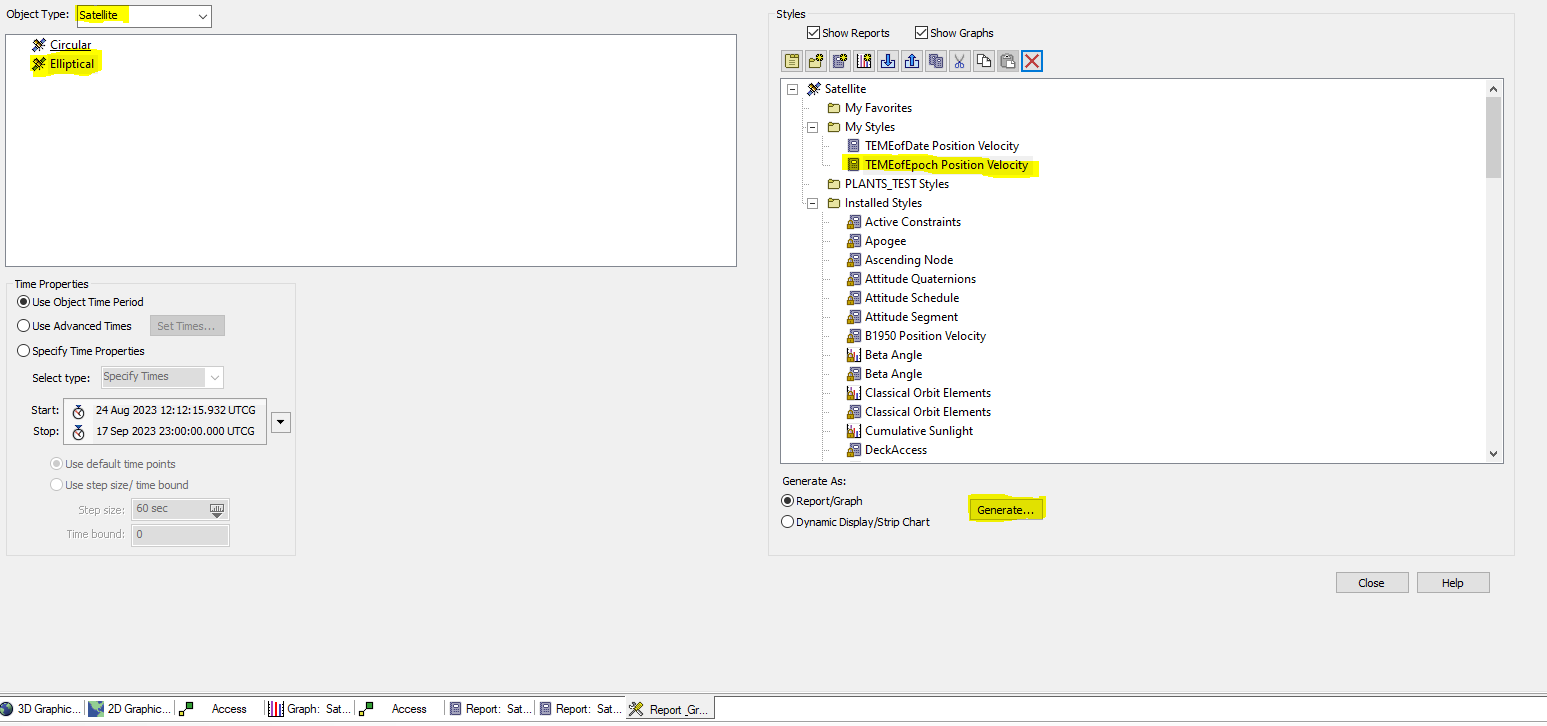This screenshot has width=1547, height=726.
Task: Click the Create New Report Style icon
Action: pos(840,61)
